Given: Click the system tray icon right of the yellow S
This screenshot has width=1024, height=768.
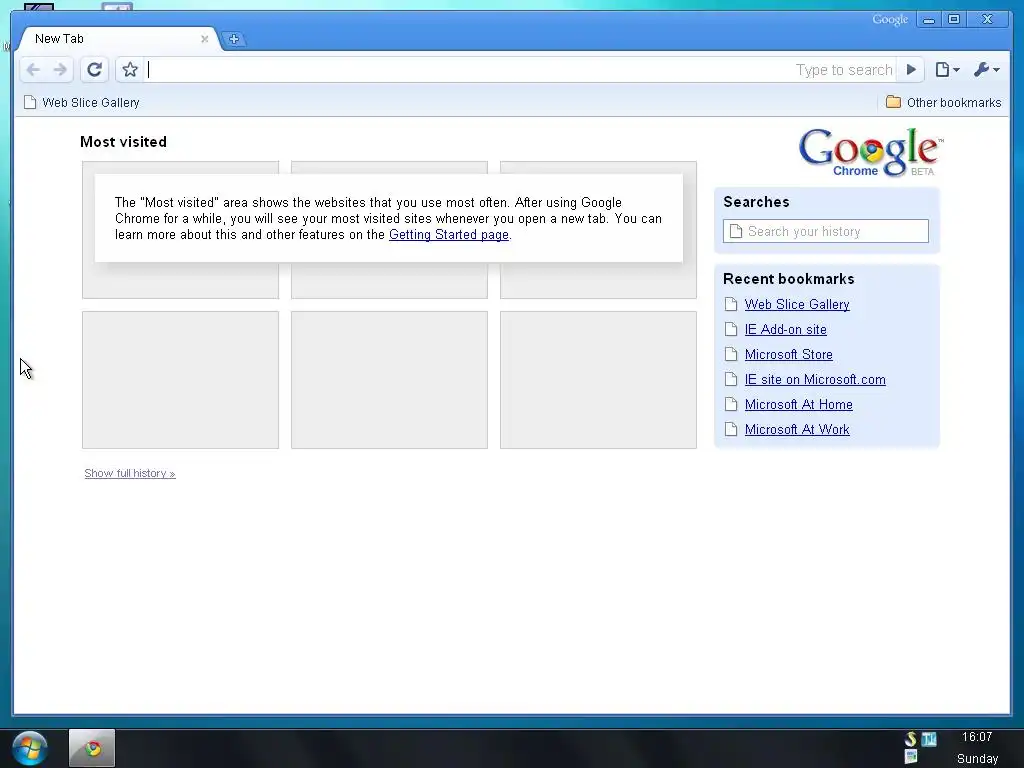Looking at the screenshot, I should pyautogui.click(x=929, y=739).
